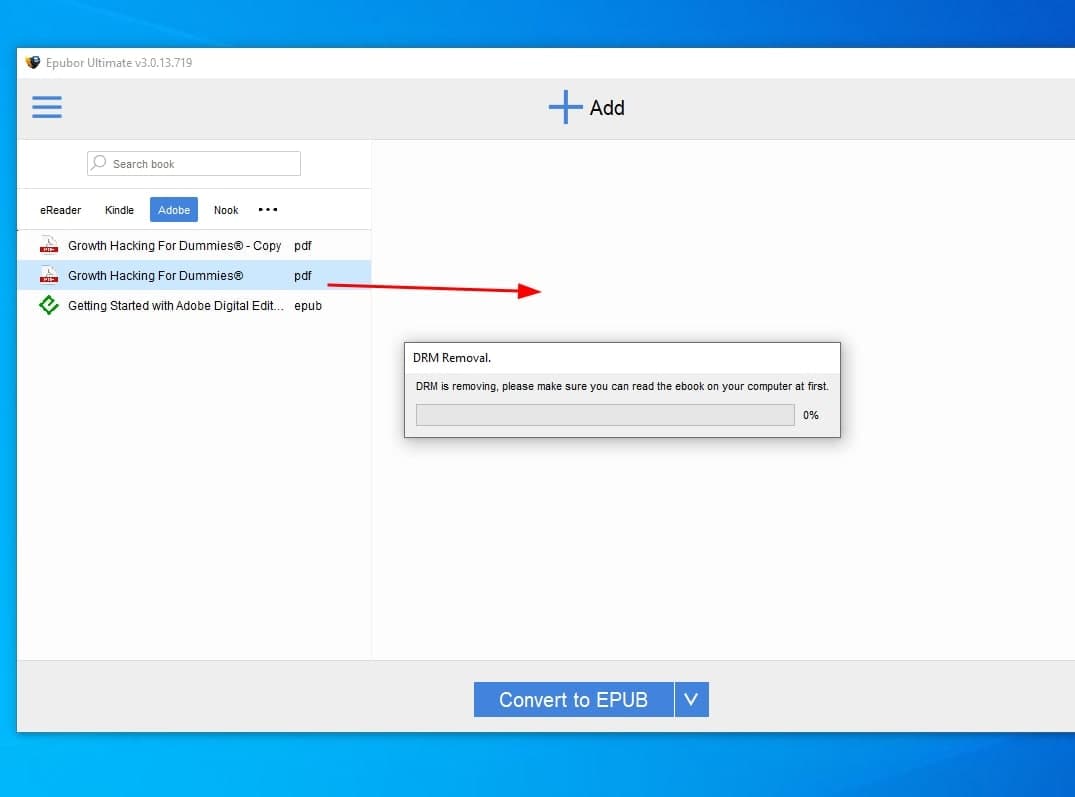
Task: Click the Add text label
Action: coord(607,108)
